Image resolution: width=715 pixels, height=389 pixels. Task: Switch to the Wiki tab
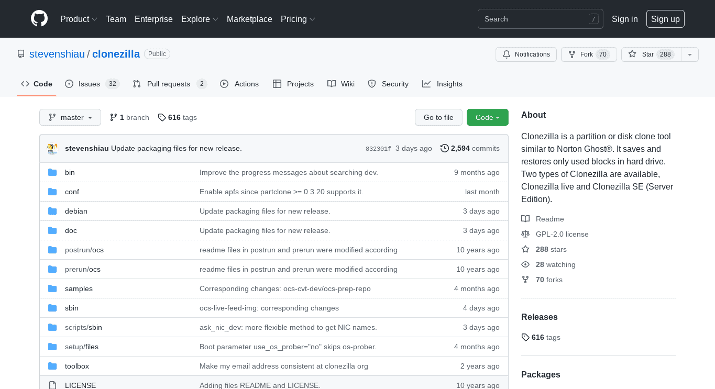(x=341, y=84)
